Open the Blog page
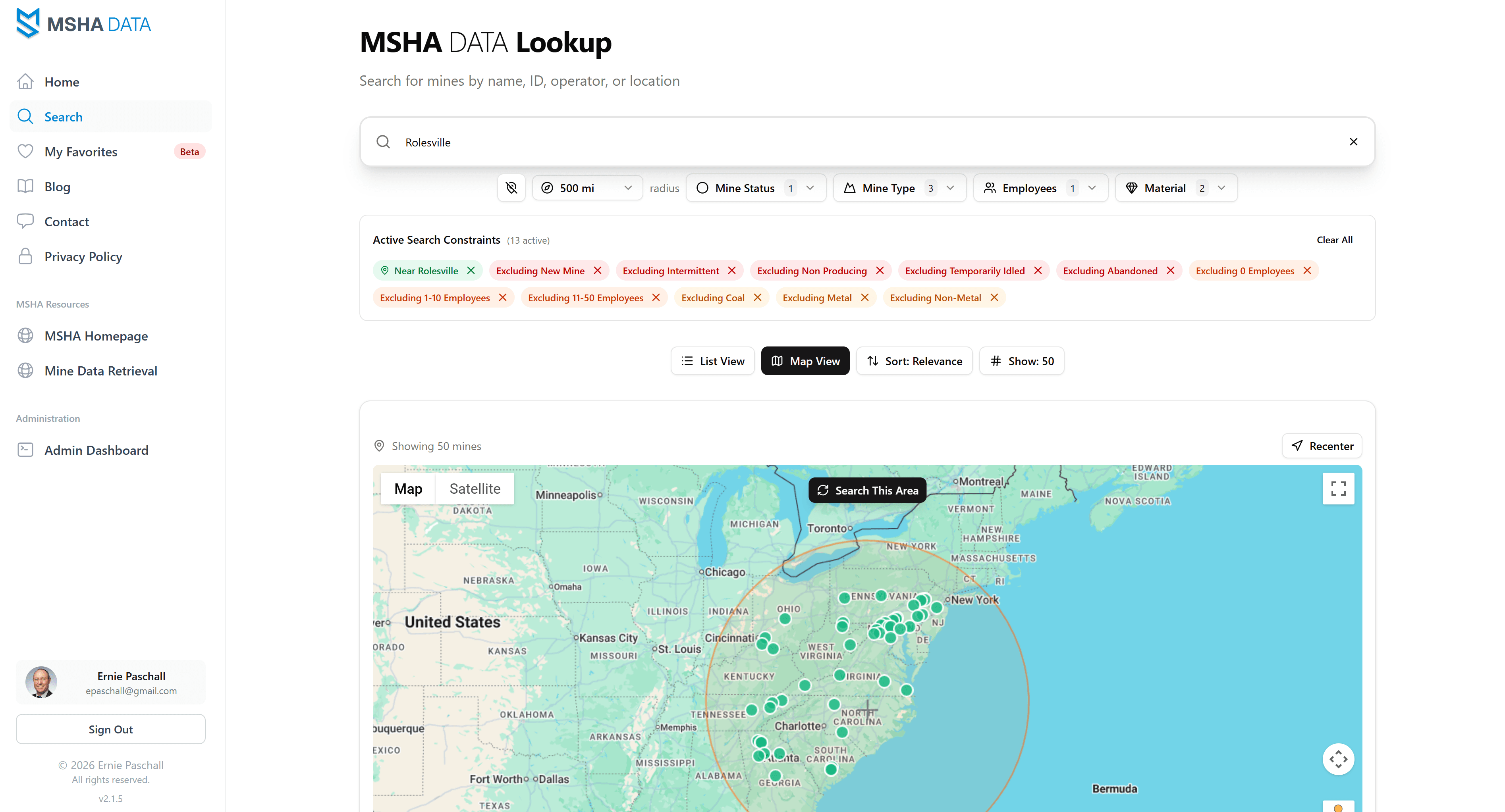Viewport: 1505px width, 812px height. pyautogui.click(x=57, y=186)
